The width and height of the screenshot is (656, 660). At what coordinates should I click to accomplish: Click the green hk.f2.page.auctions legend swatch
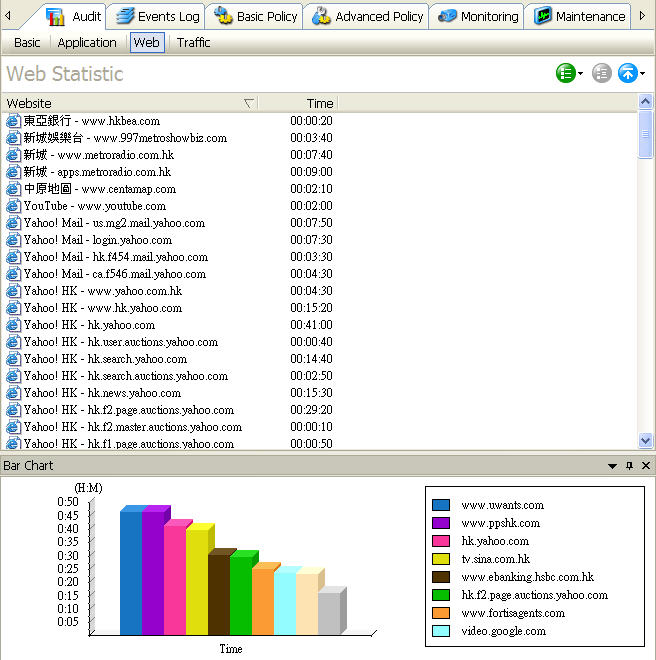click(441, 595)
